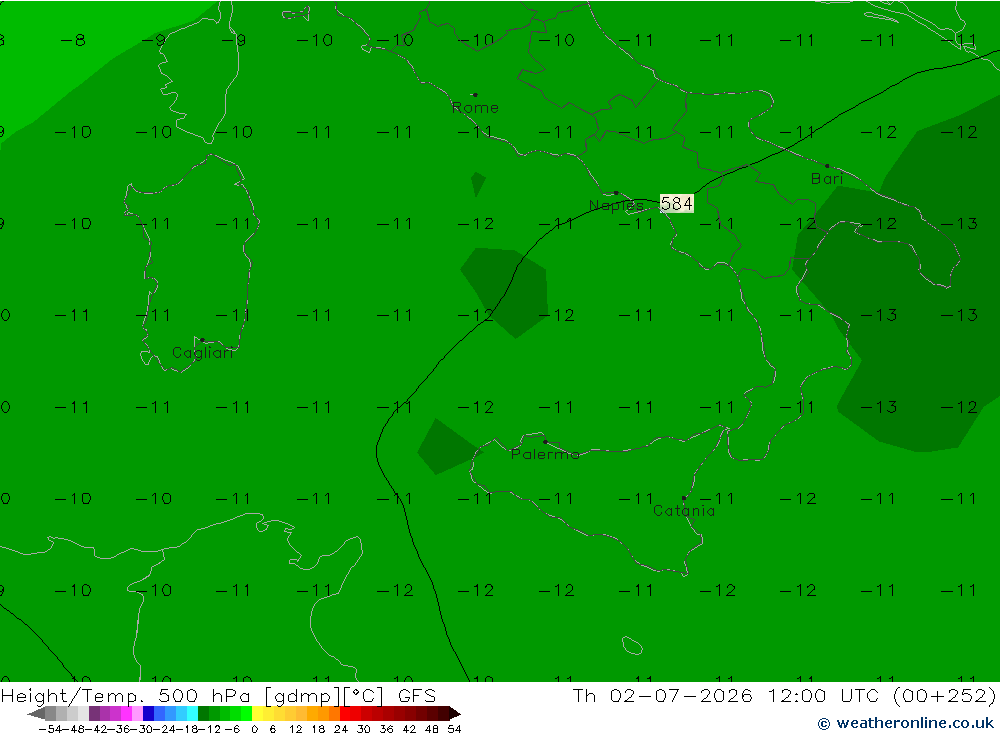Select the Bari city label
This screenshot has height=733, width=1000.
827,179
